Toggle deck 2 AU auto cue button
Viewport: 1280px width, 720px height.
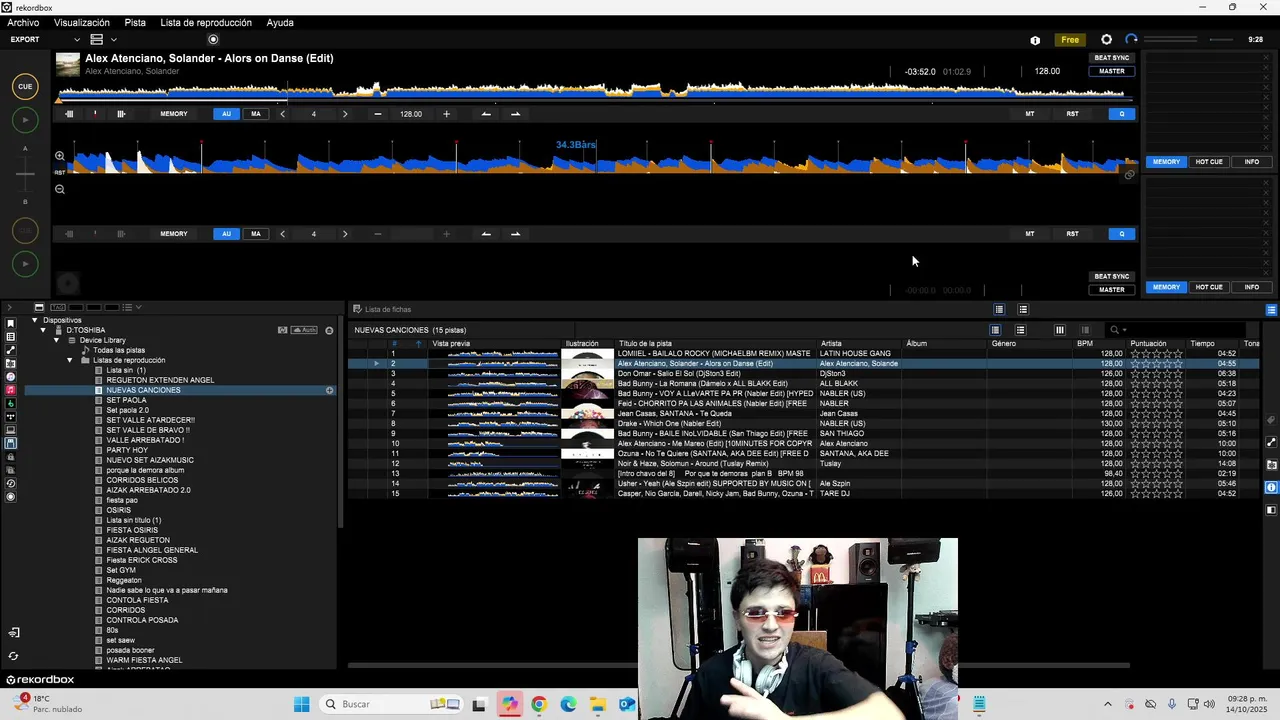(226, 234)
